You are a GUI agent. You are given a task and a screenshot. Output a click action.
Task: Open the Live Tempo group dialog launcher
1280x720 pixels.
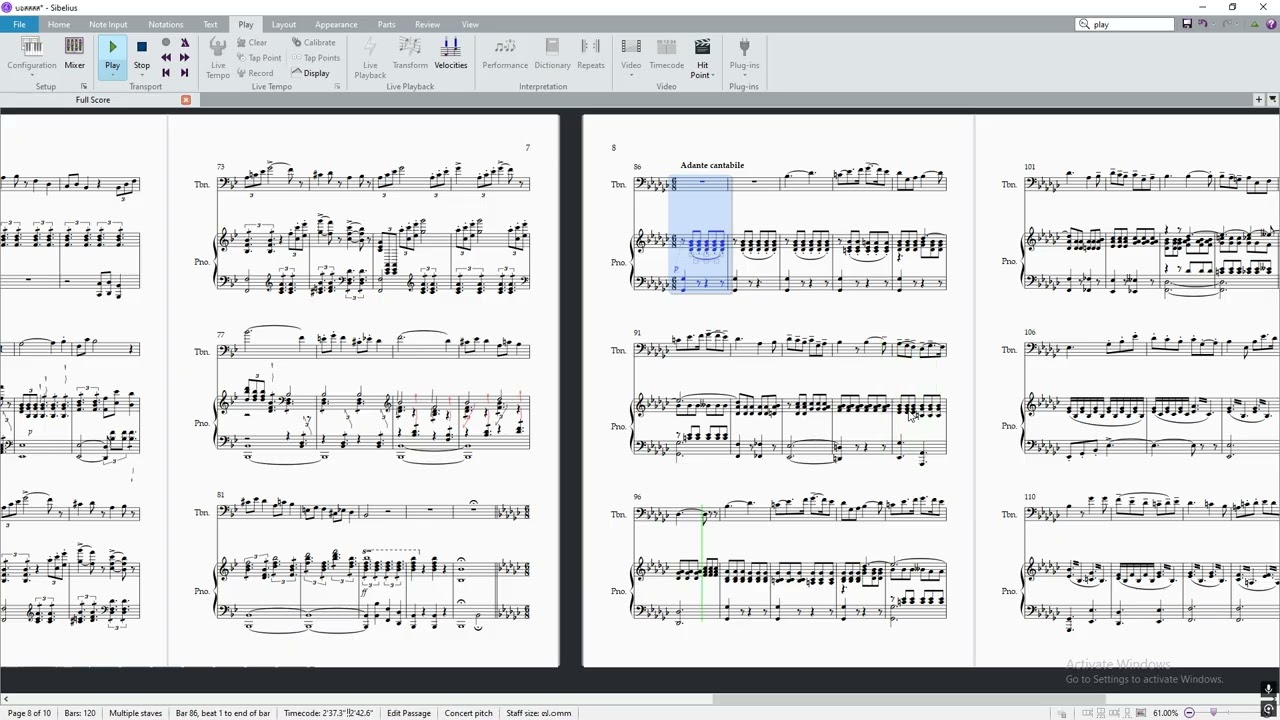click(x=337, y=87)
